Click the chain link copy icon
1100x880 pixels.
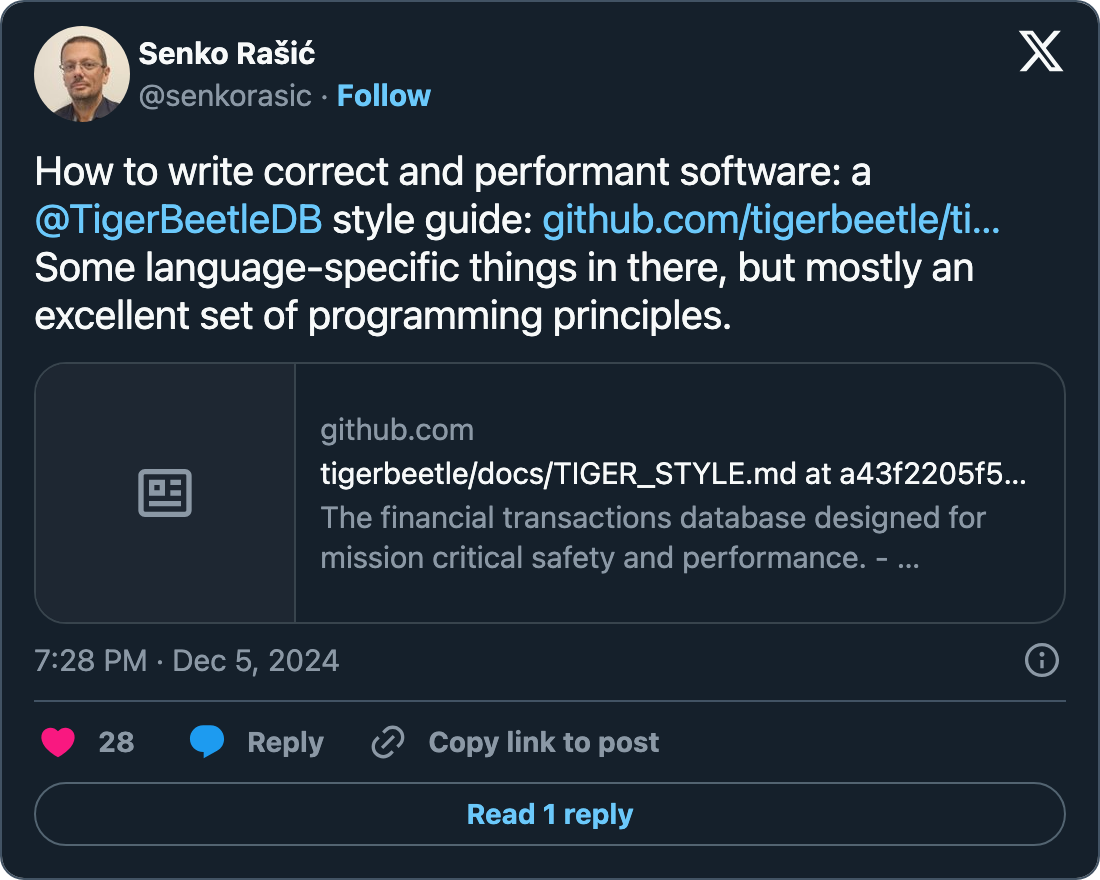(387, 742)
